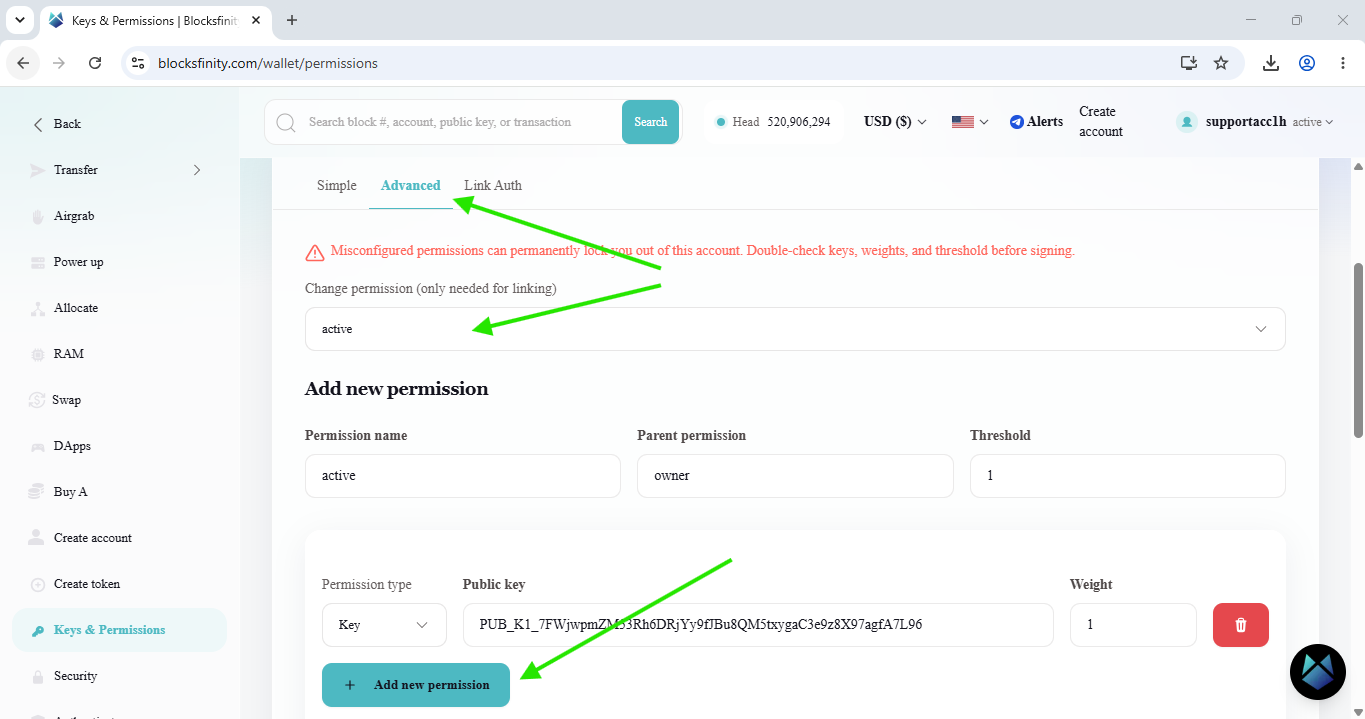This screenshot has width=1365, height=719.
Task: Click the Threshold input field
Action: click(1128, 476)
